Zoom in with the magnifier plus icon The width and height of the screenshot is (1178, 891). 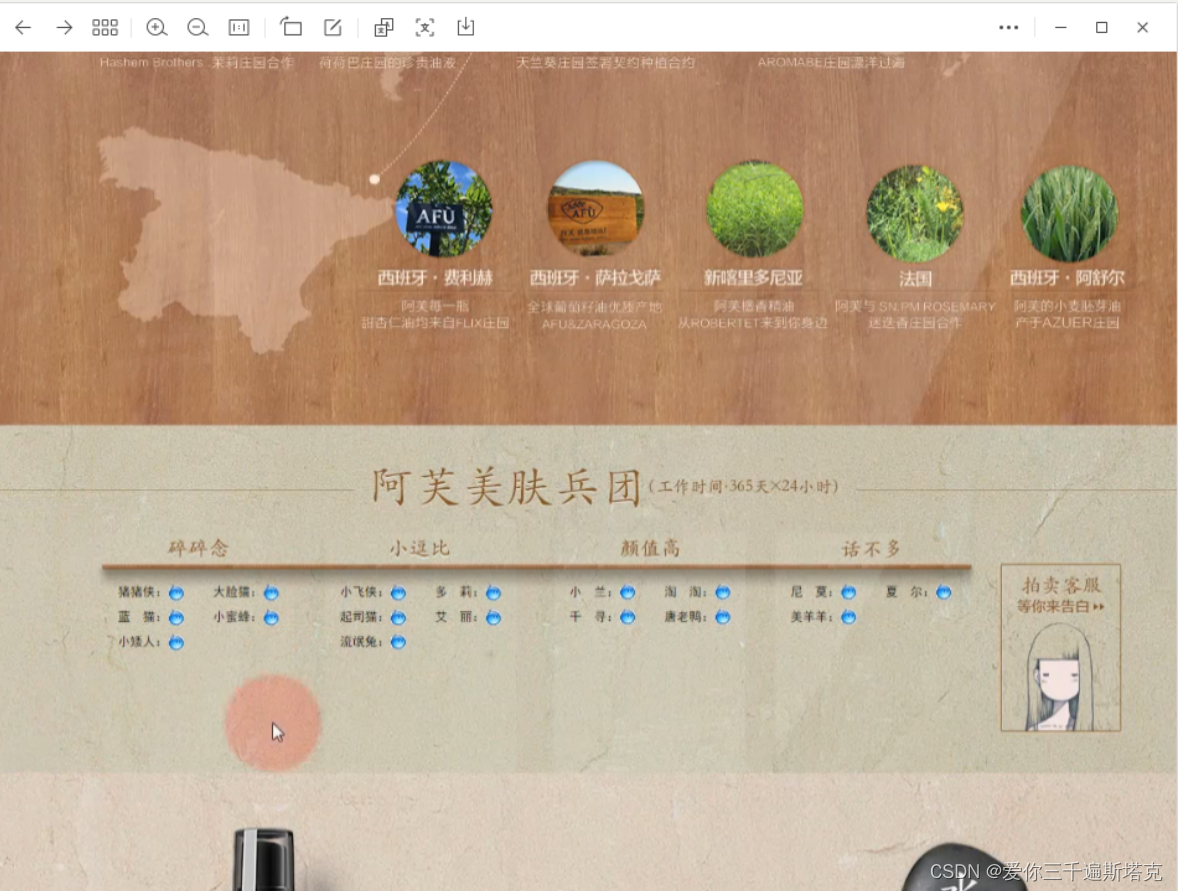coord(156,28)
